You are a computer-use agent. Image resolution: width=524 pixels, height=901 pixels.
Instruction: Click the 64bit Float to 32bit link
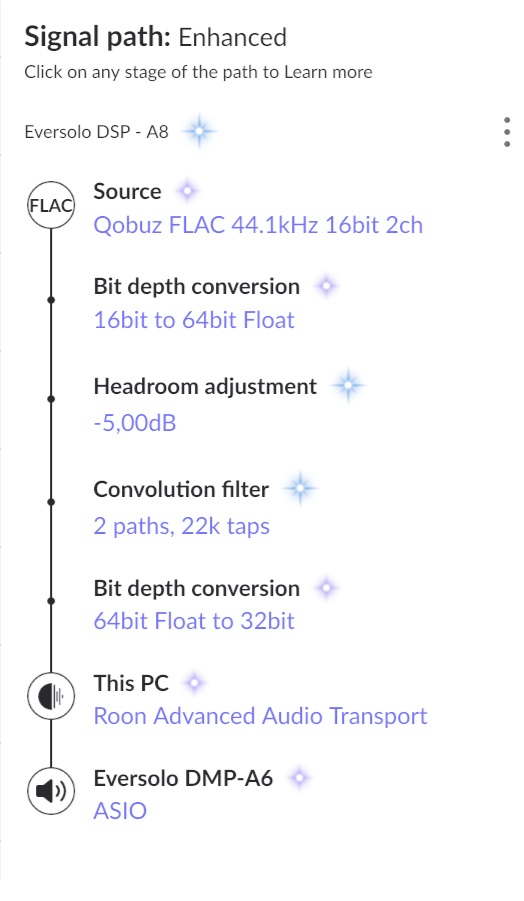(x=194, y=621)
